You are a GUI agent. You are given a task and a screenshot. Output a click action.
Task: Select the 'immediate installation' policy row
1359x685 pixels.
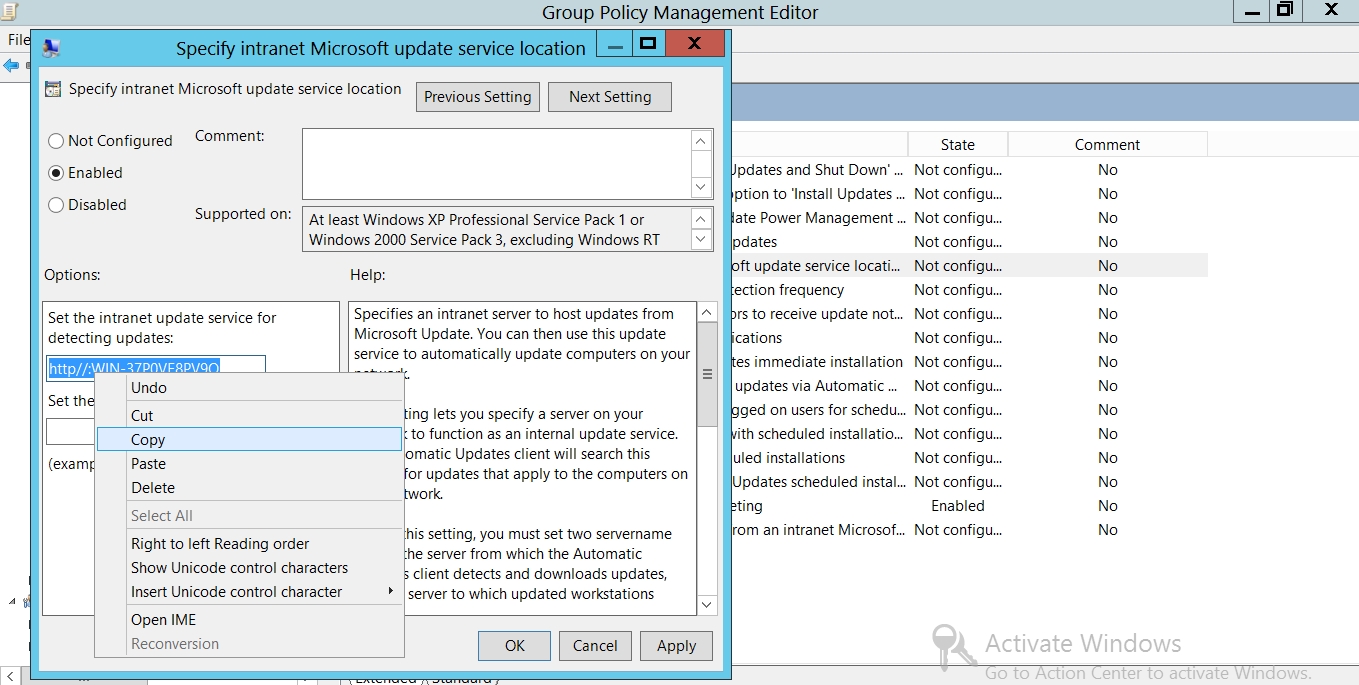pos(968,362)
